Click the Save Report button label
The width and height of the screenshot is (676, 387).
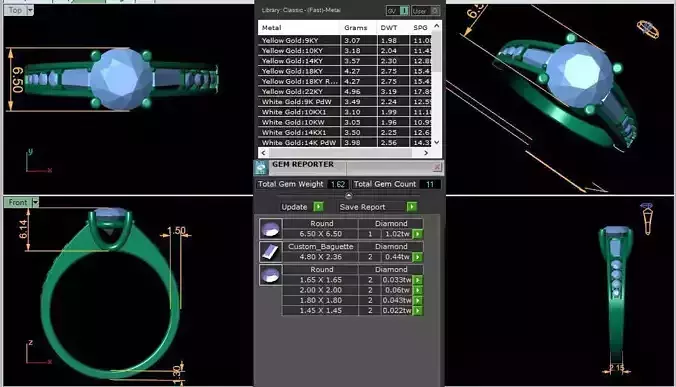(363, 207)
